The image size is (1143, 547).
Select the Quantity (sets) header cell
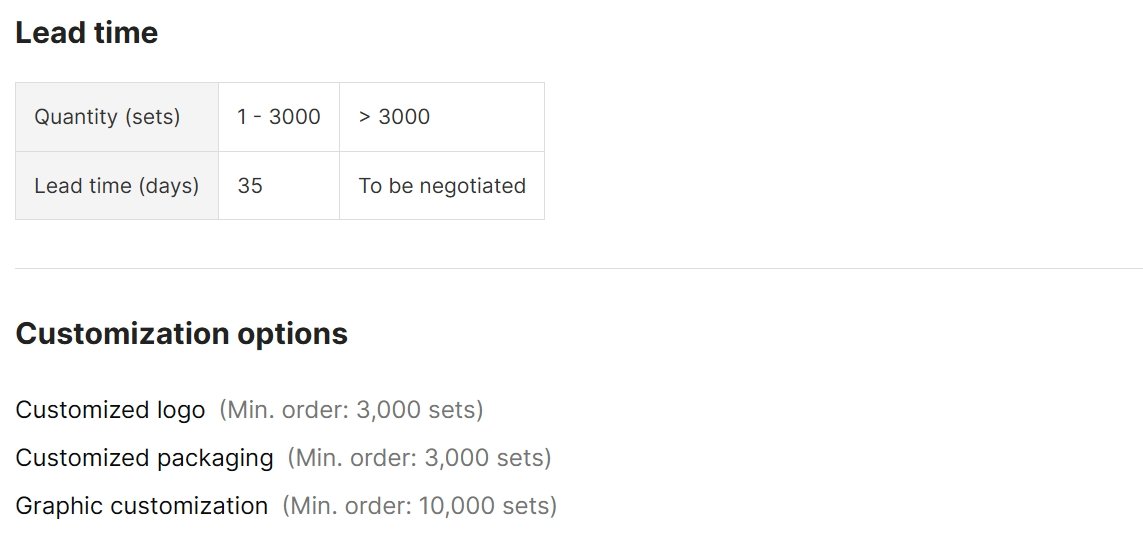(x=117, y=117)
